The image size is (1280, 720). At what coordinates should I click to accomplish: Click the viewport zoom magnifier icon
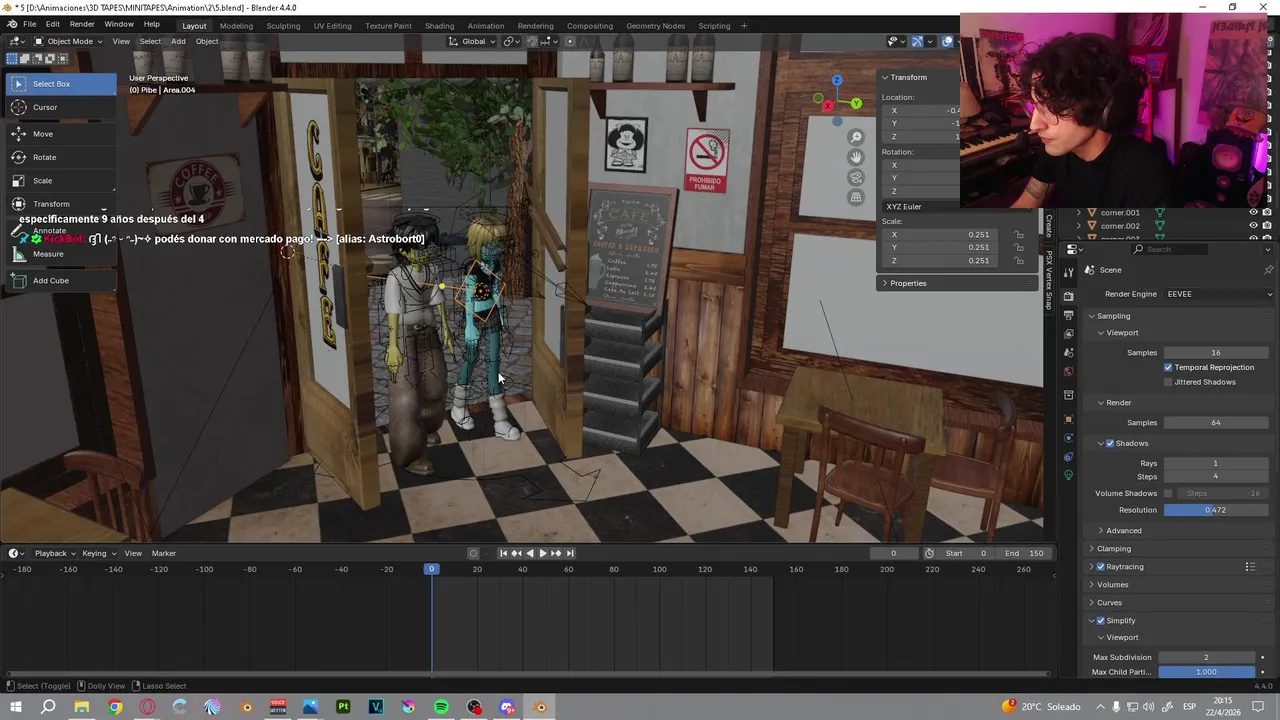pyautogui.click(x=856, y=137)
